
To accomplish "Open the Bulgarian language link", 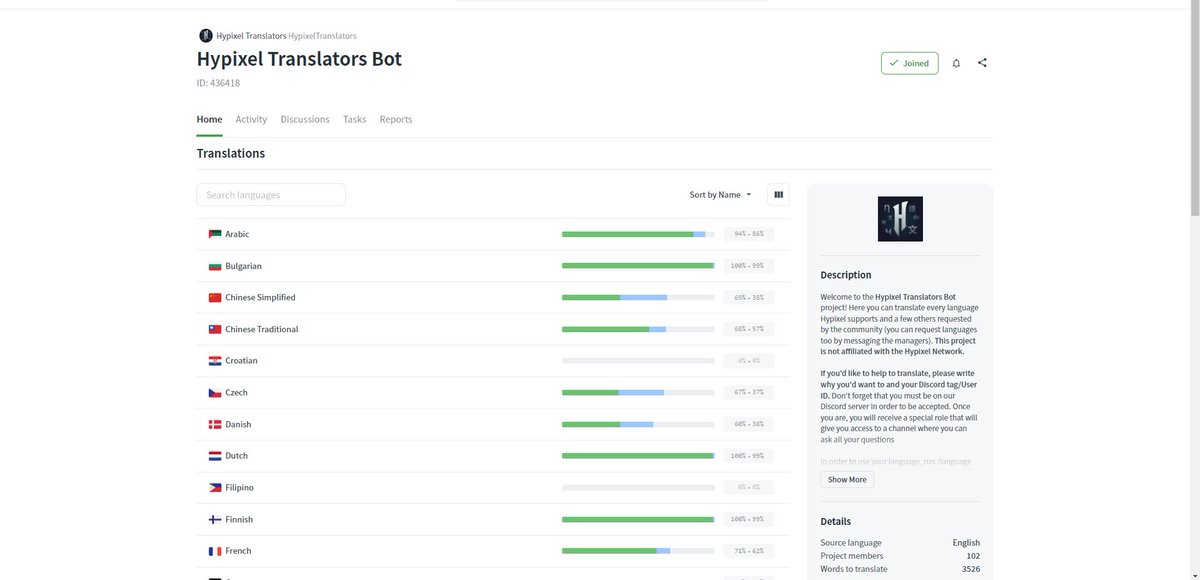I will coord(243,266).
